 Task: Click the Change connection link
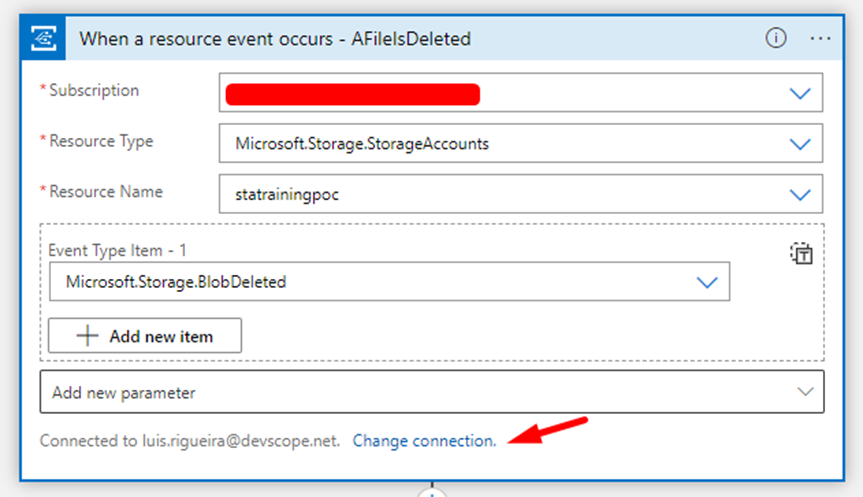(424, 440)
